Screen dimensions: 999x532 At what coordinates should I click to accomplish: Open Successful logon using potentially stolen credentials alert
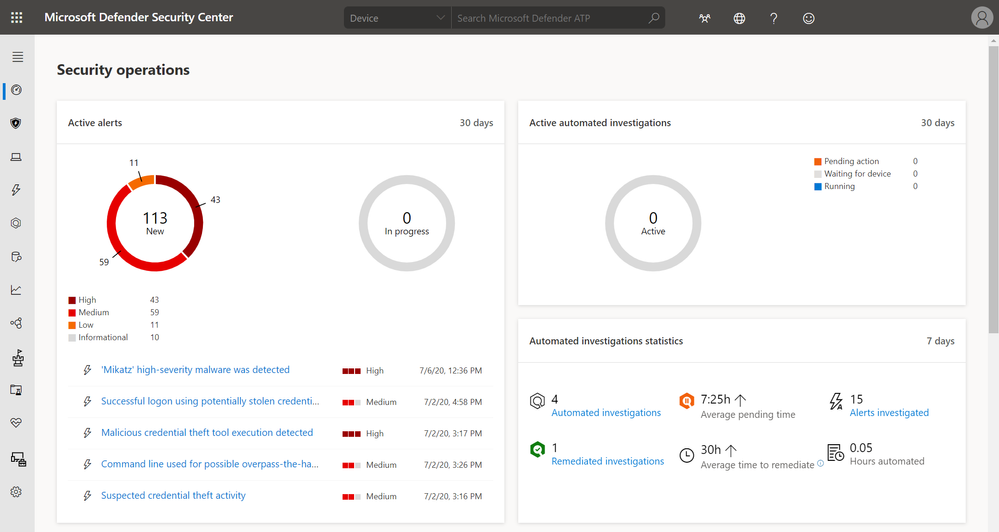point(210,401)
